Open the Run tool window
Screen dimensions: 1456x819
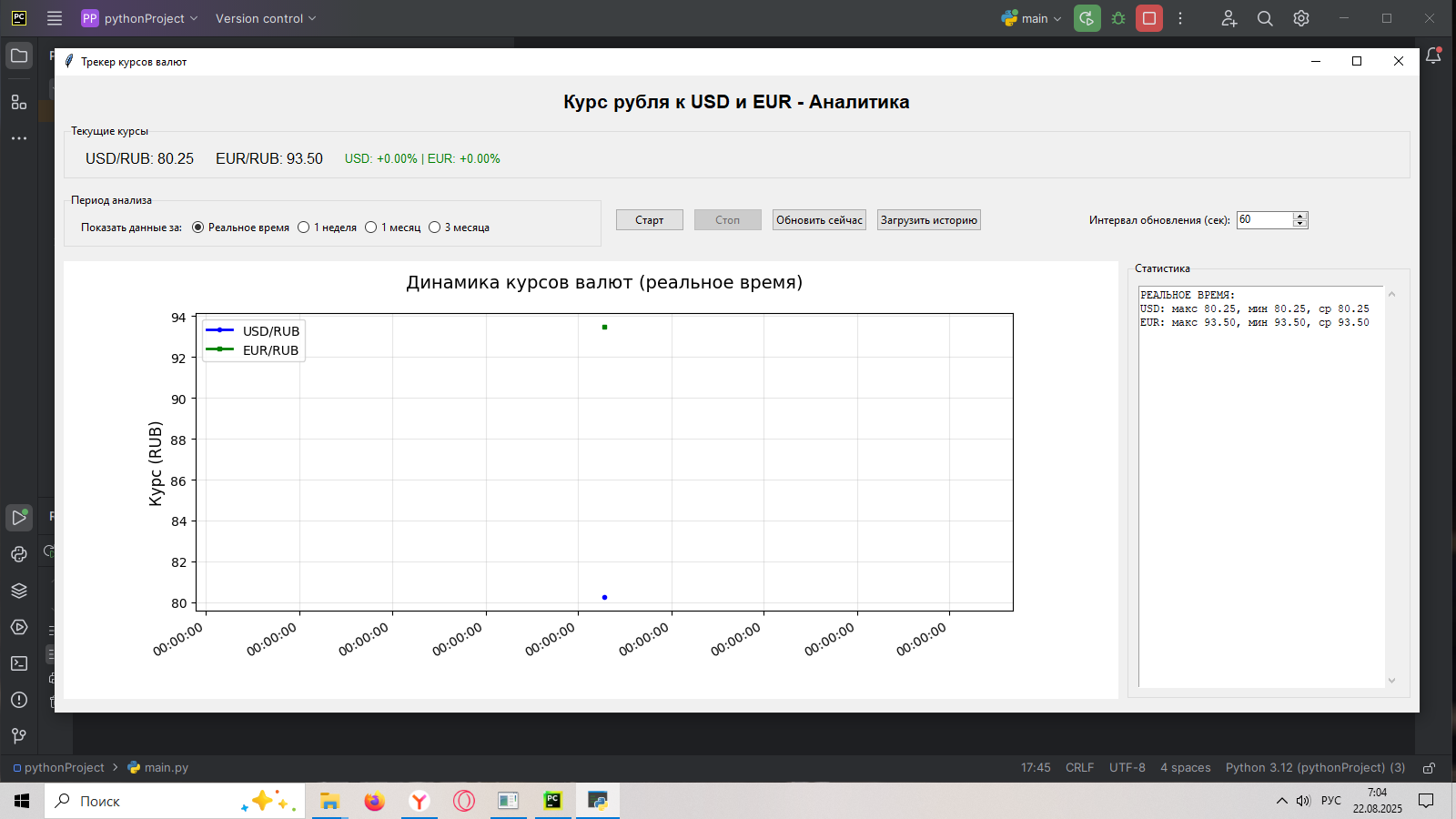point(19,518)
